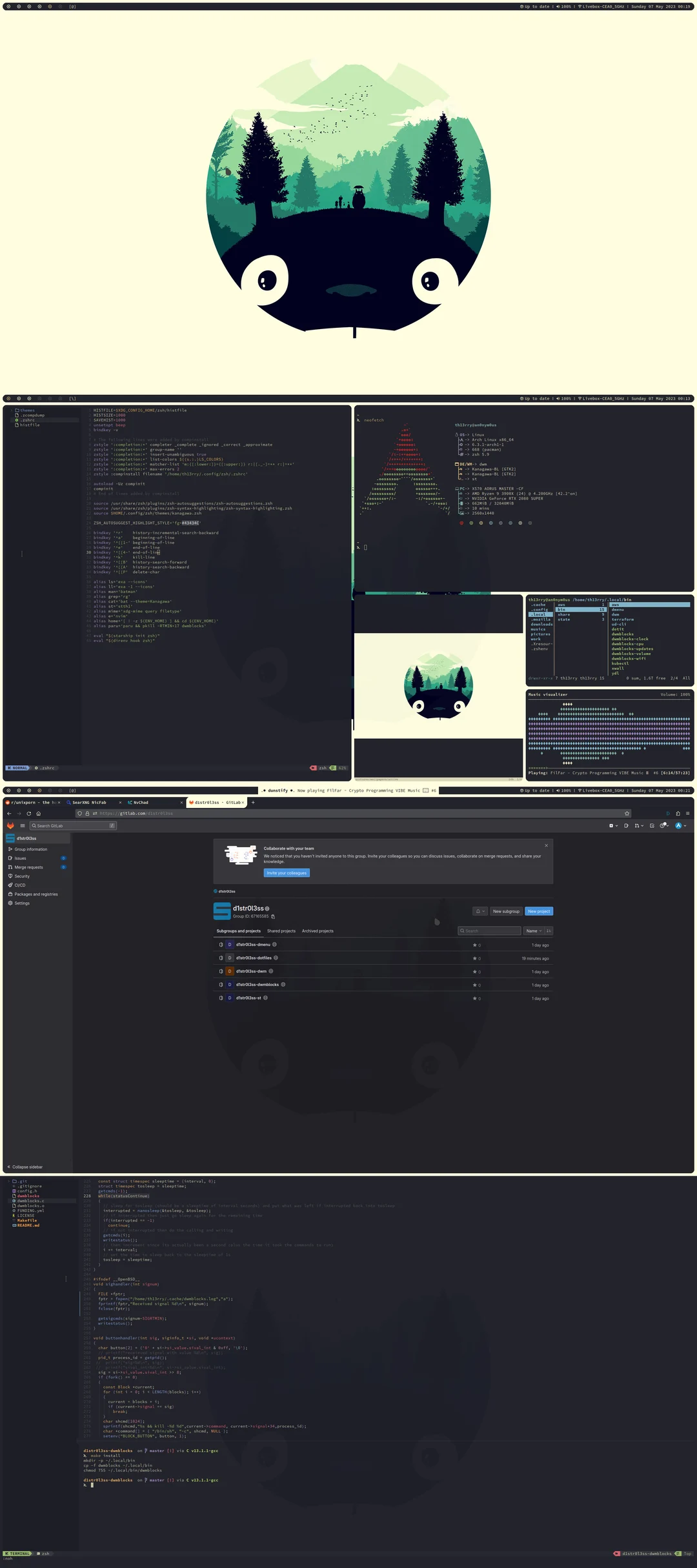Image resolution: width=697 pixels, height=1568 pixels.
Task: Open the d1str0l3ss-st project
Action: [248, 998]
